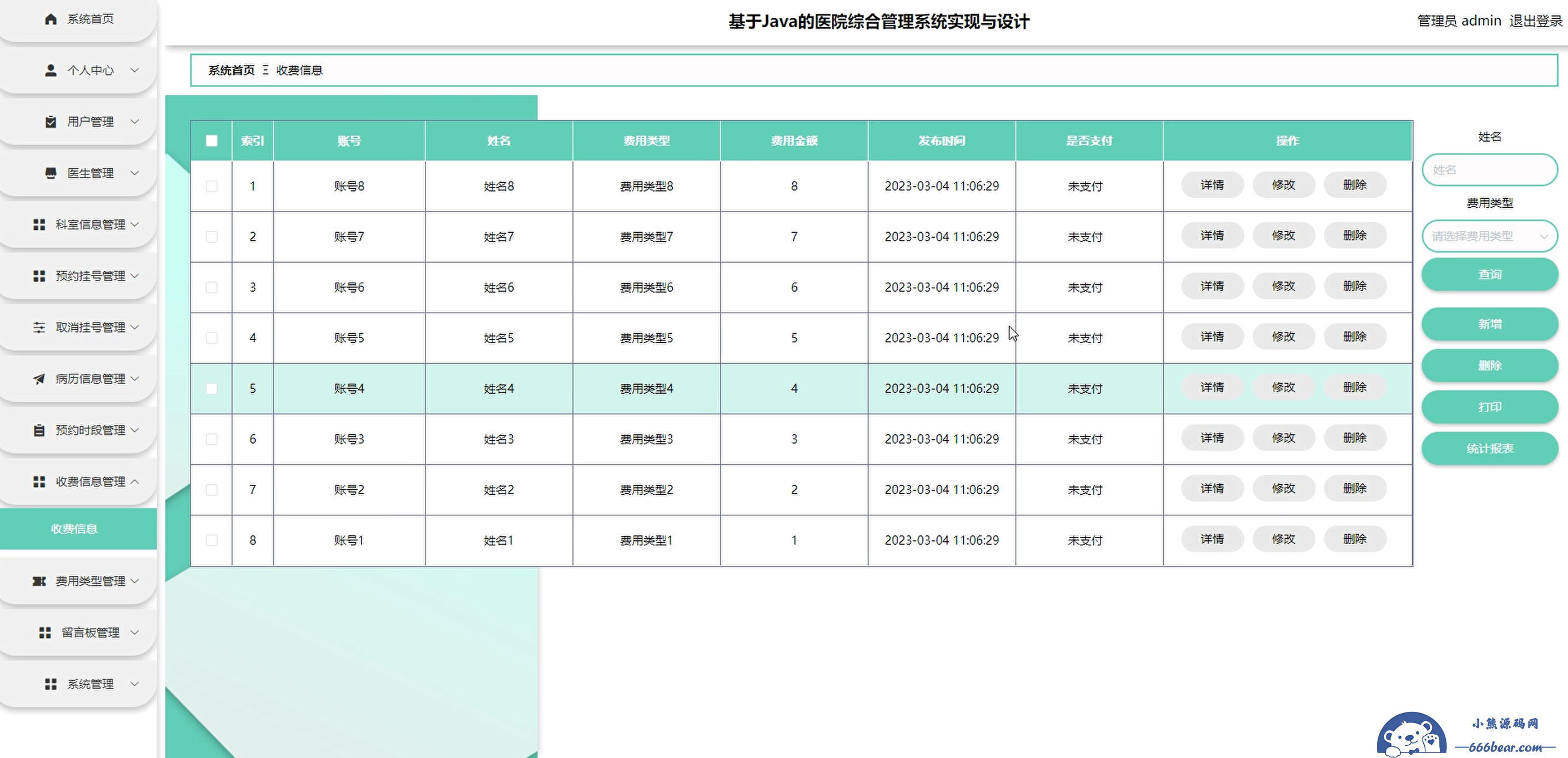Expand the 用户管理 menu chevron
The image size is (1568, 758).
pos(134,122)
